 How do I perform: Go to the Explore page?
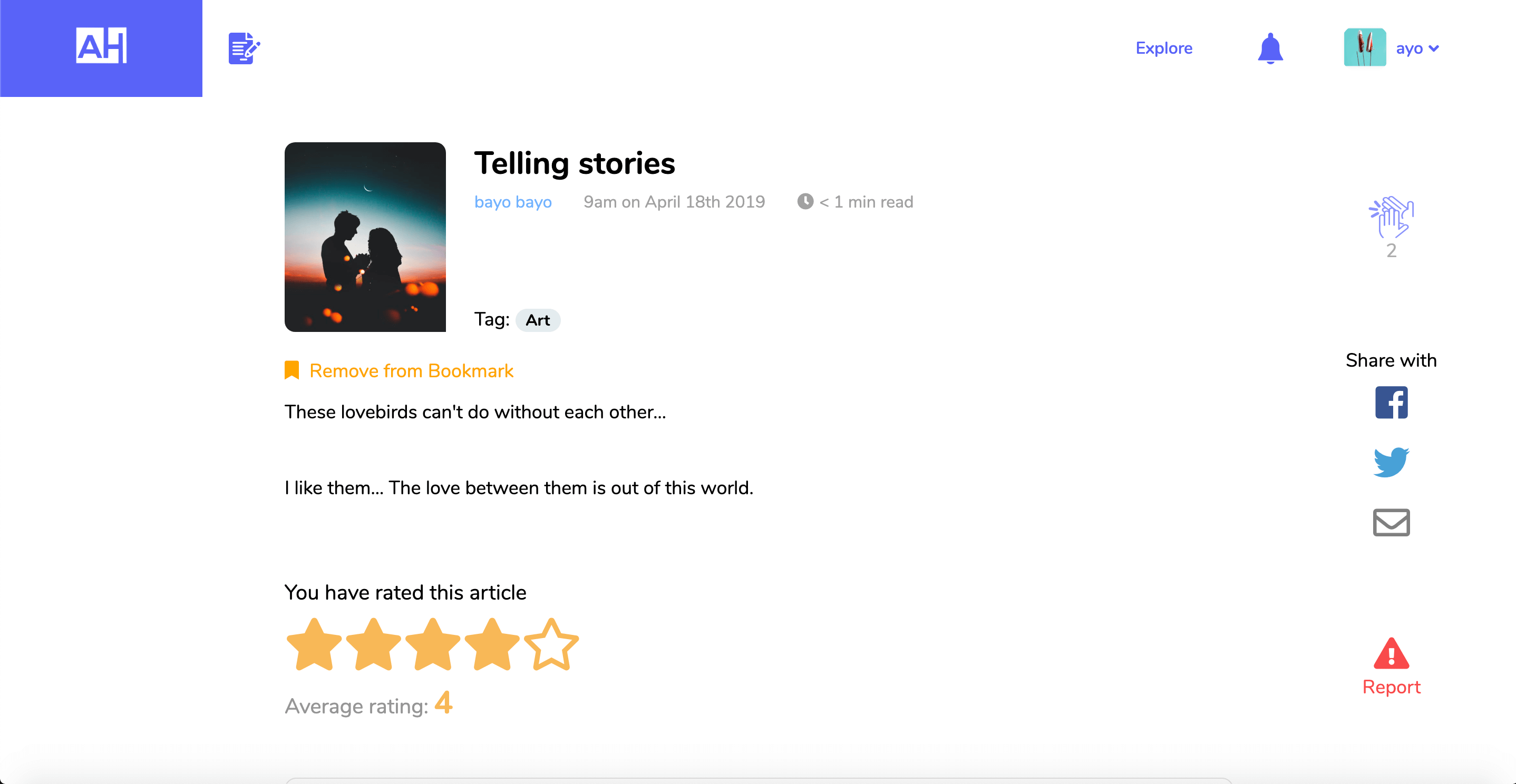point(1163,48)
